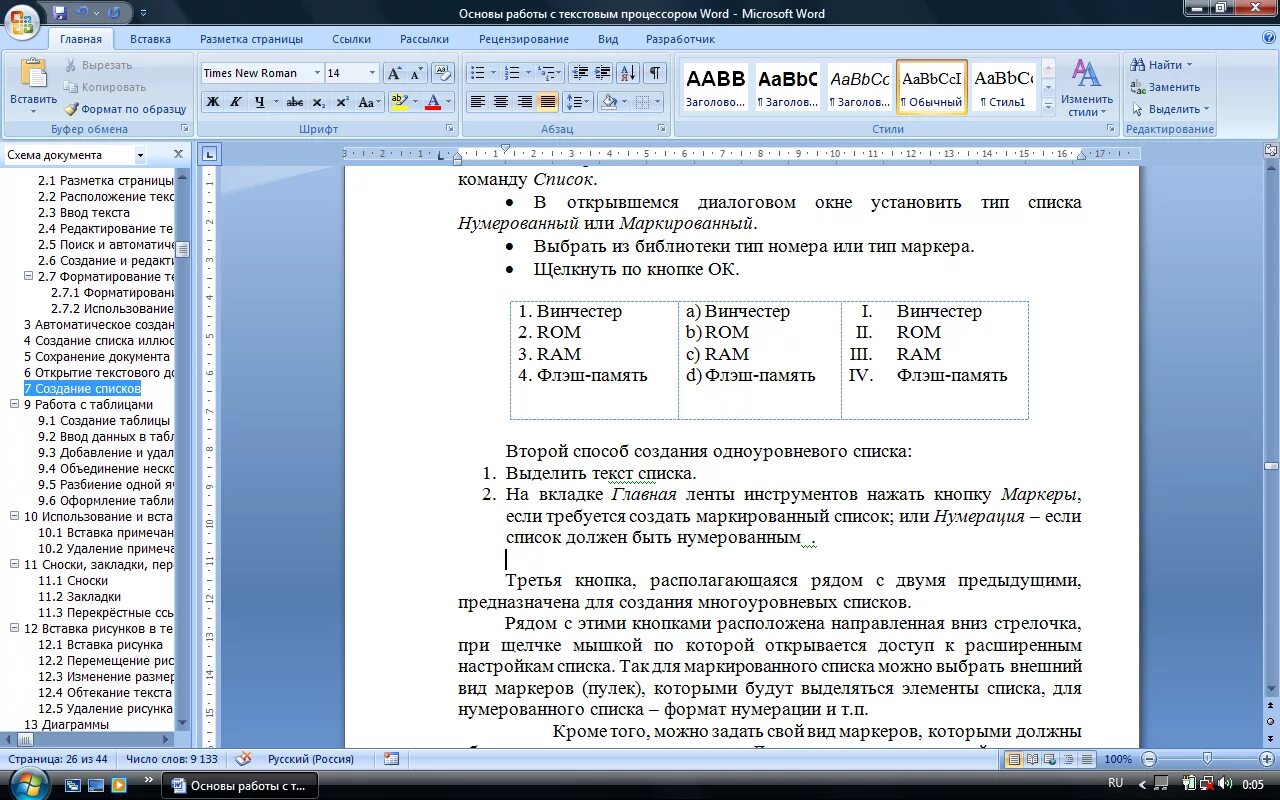1280x800 pixels.
Task: Click the Undo arrow in quick access toolbar
Action: (82, 13)
